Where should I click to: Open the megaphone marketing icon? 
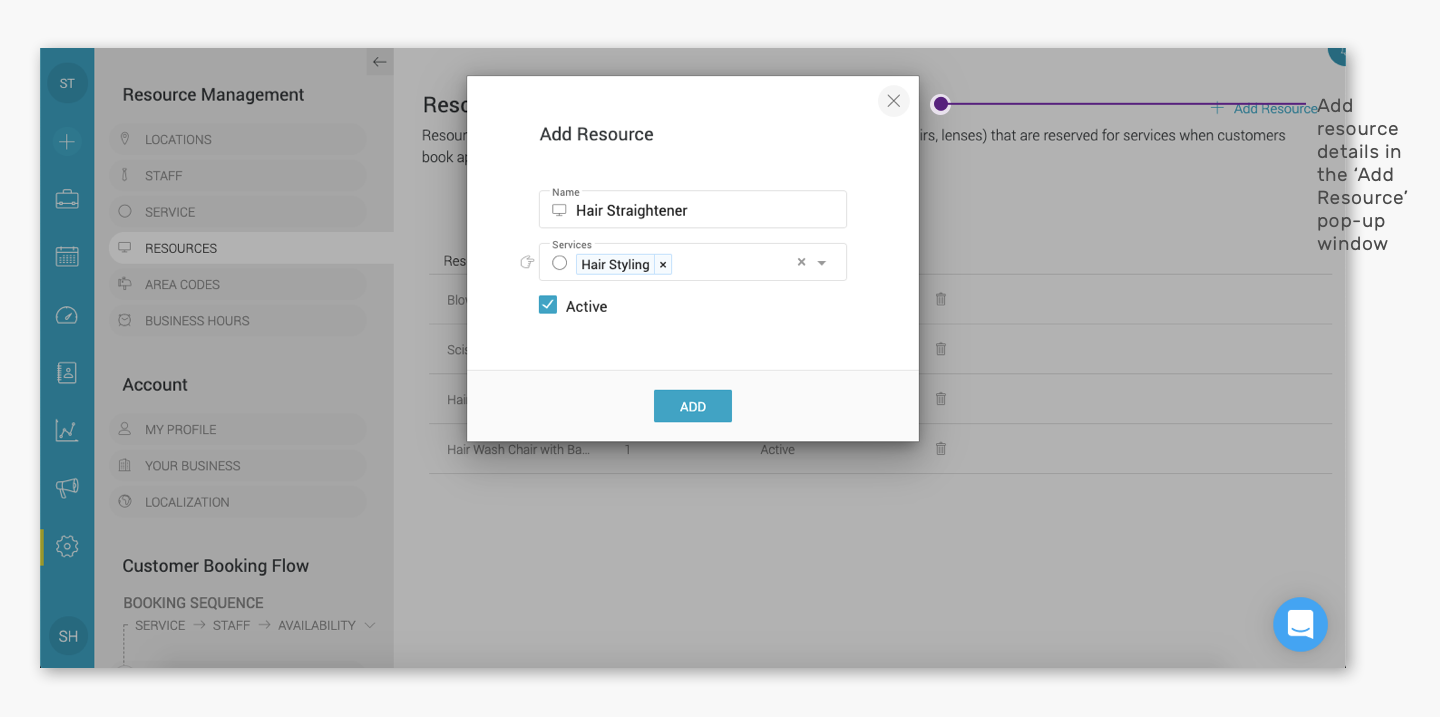(x=67, y=488)
